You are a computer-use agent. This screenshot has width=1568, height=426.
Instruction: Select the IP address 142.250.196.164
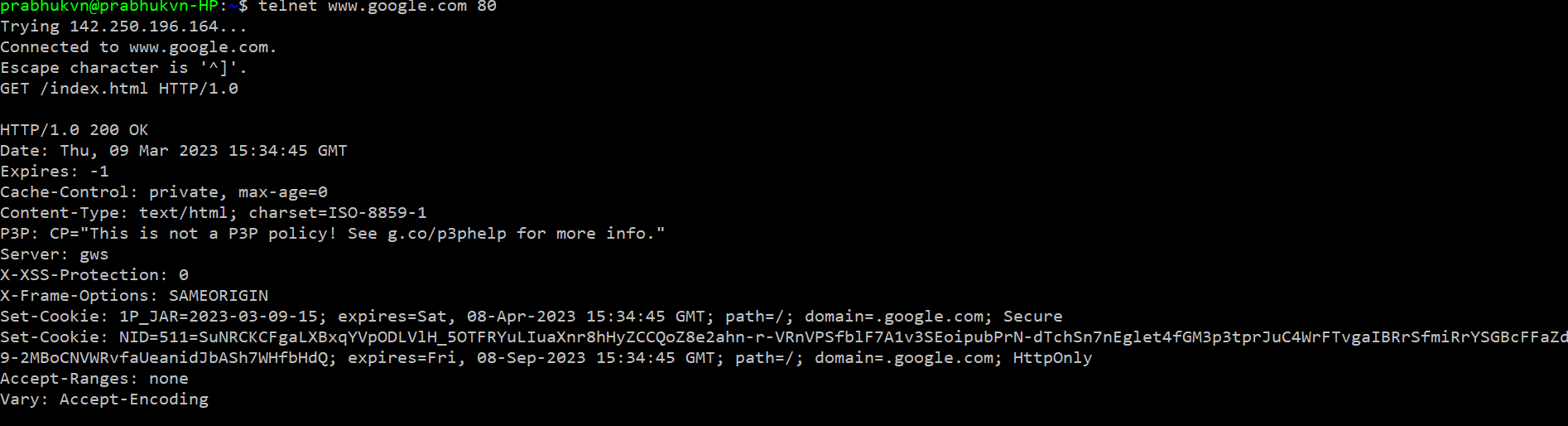click(143, 27)
